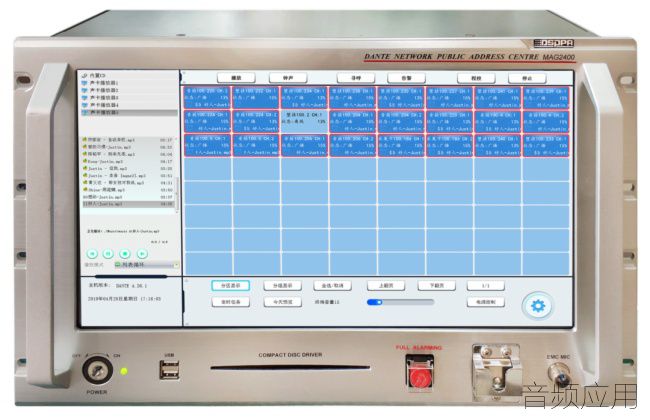
Task: Open the settings gear icon
Action: pos(538,306)
